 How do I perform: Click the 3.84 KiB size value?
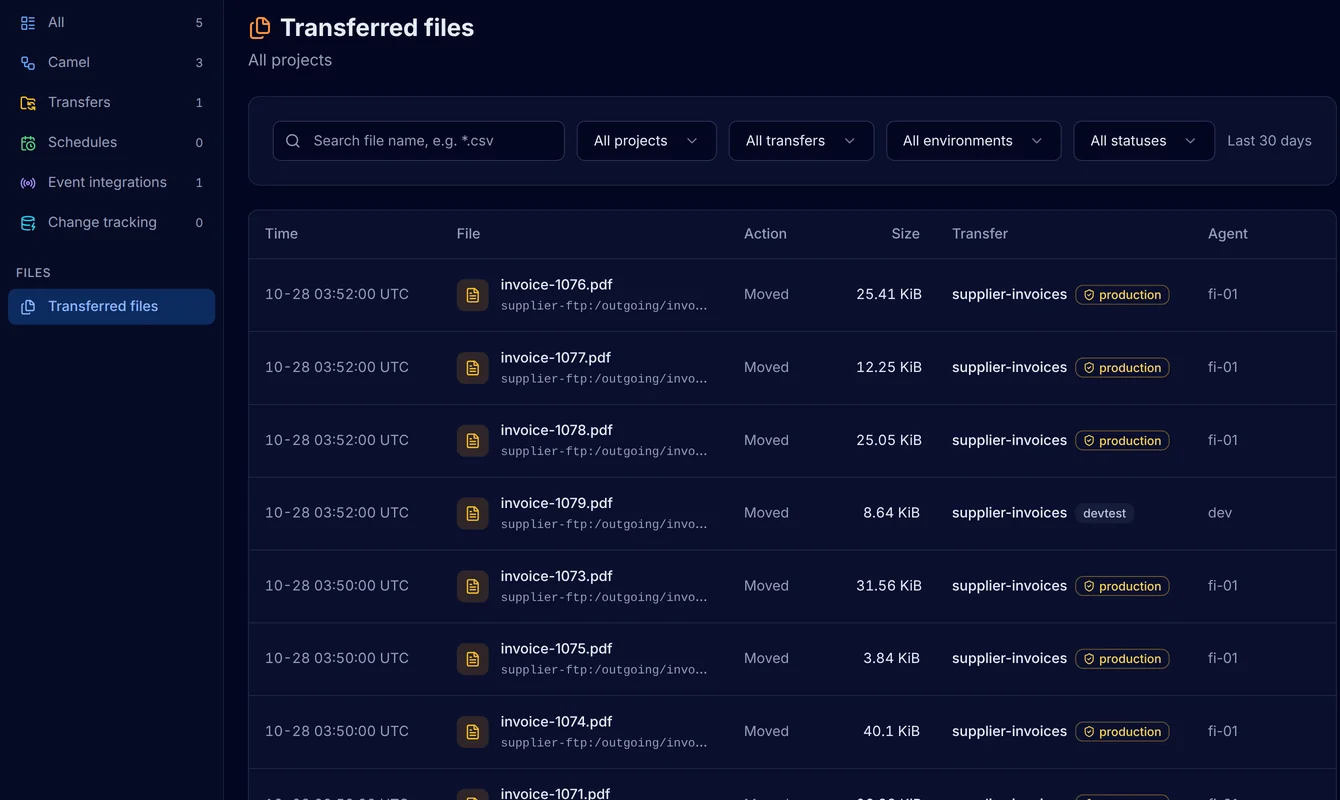tap(891, 659)
